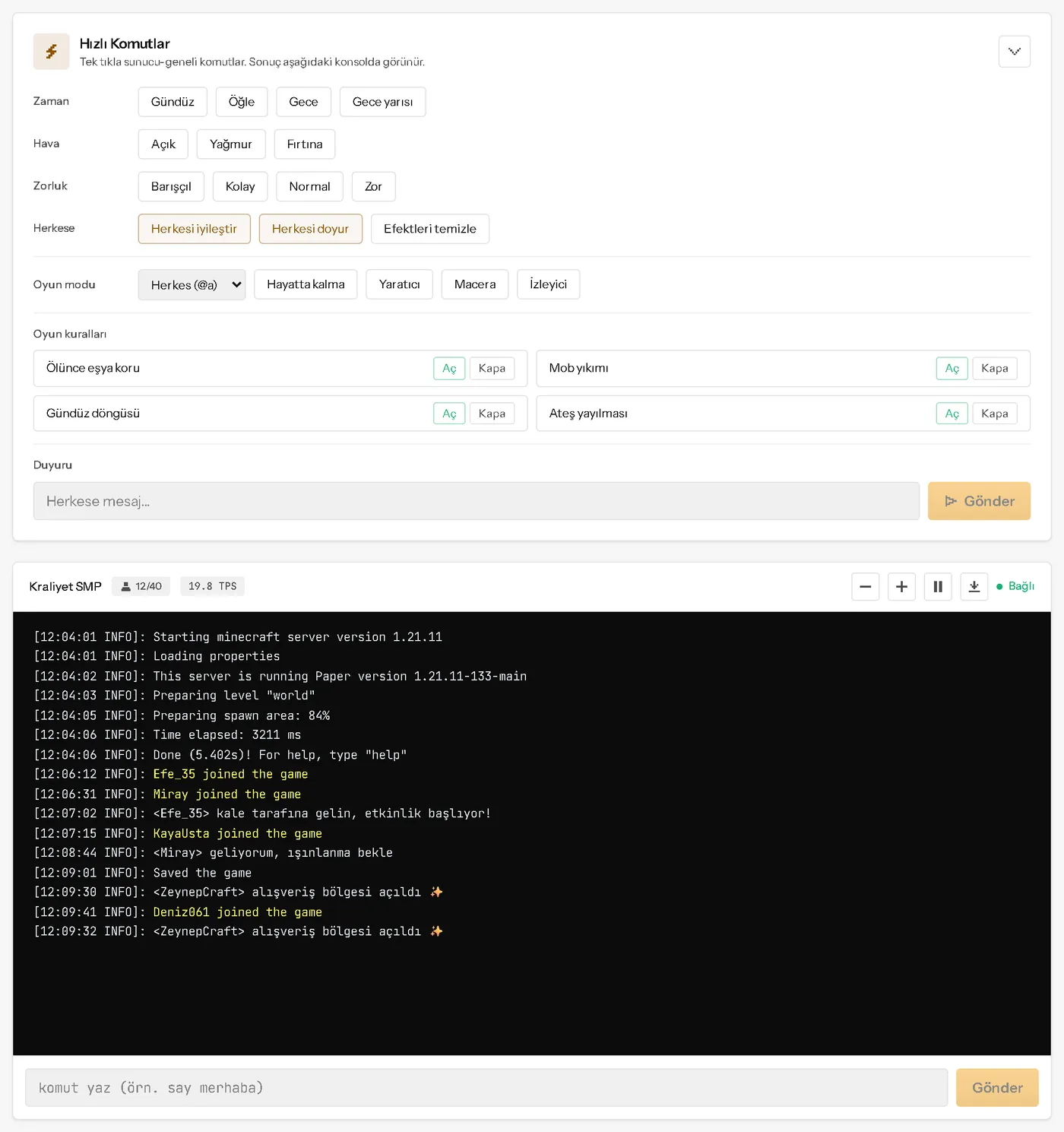Turn off Gündüz döngüsü rule
1064x1132 pixels.
(x=492, y=414)
